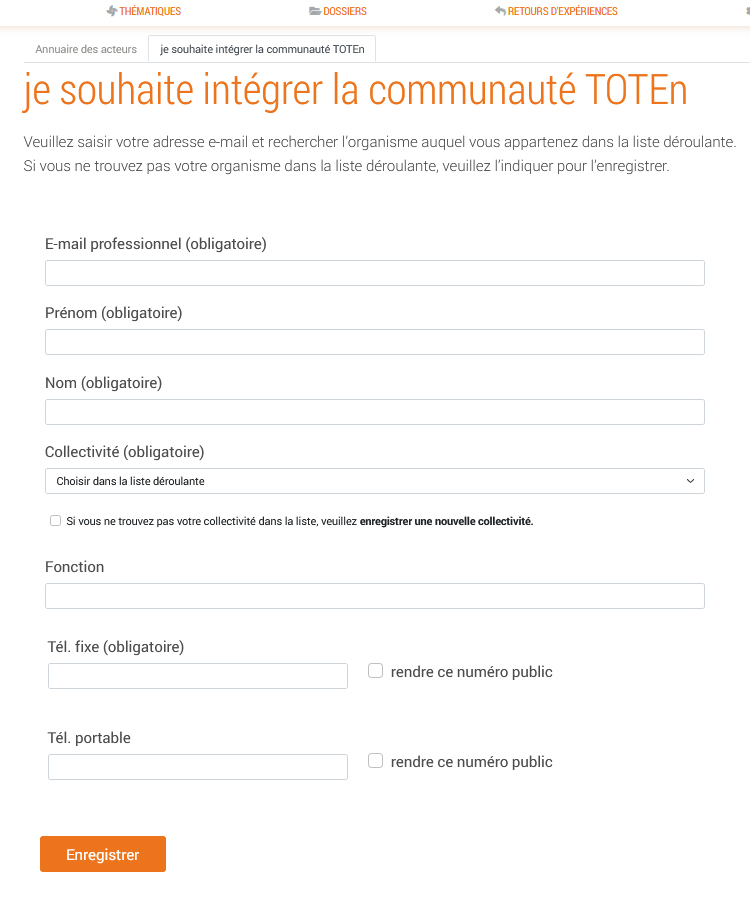
Task: Check the new collectivité registration checkbox
Action: click(55, 520)
